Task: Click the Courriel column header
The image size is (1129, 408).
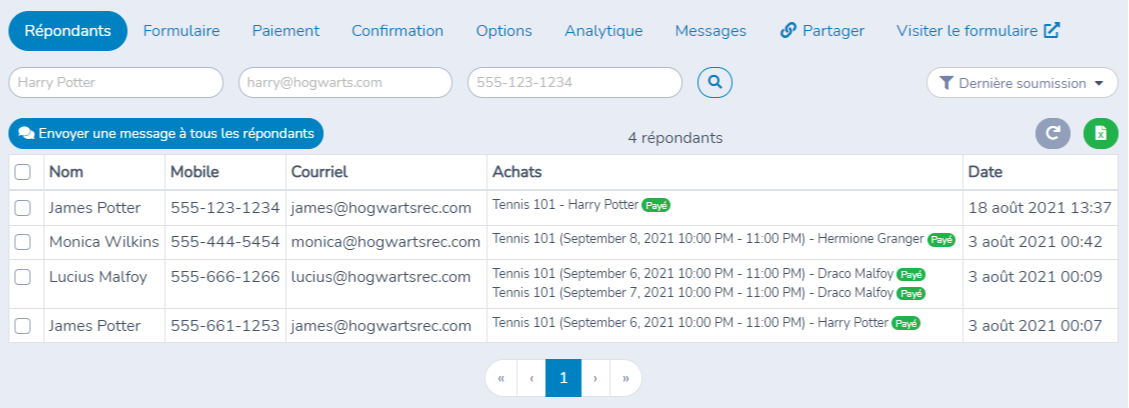Action: click(x=319, y=172)
